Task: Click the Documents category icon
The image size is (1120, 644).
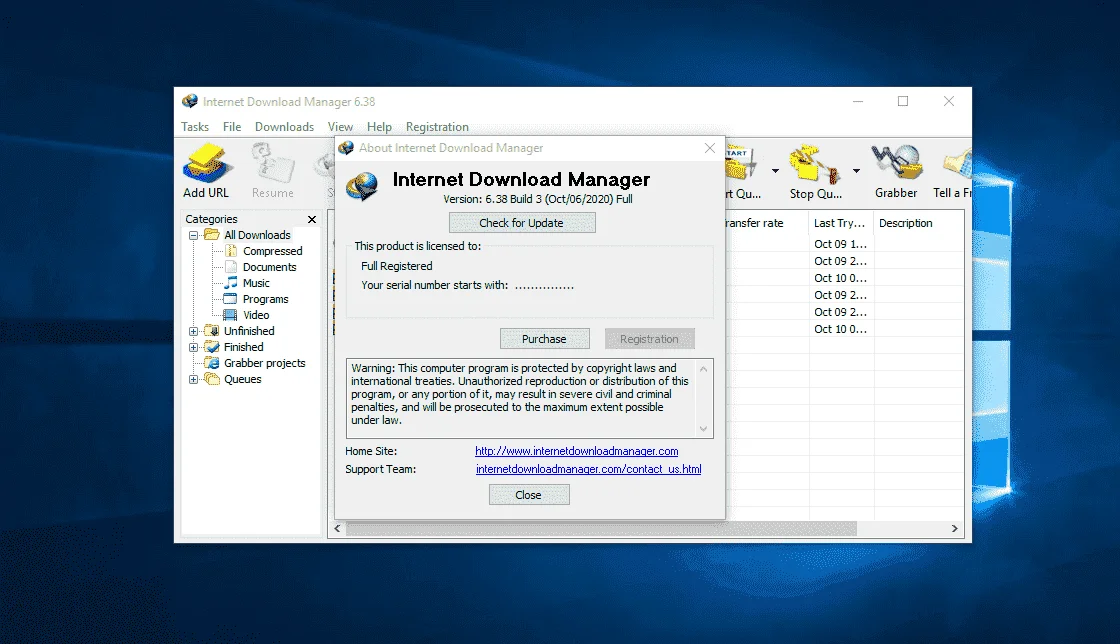Action: [231, 267]
